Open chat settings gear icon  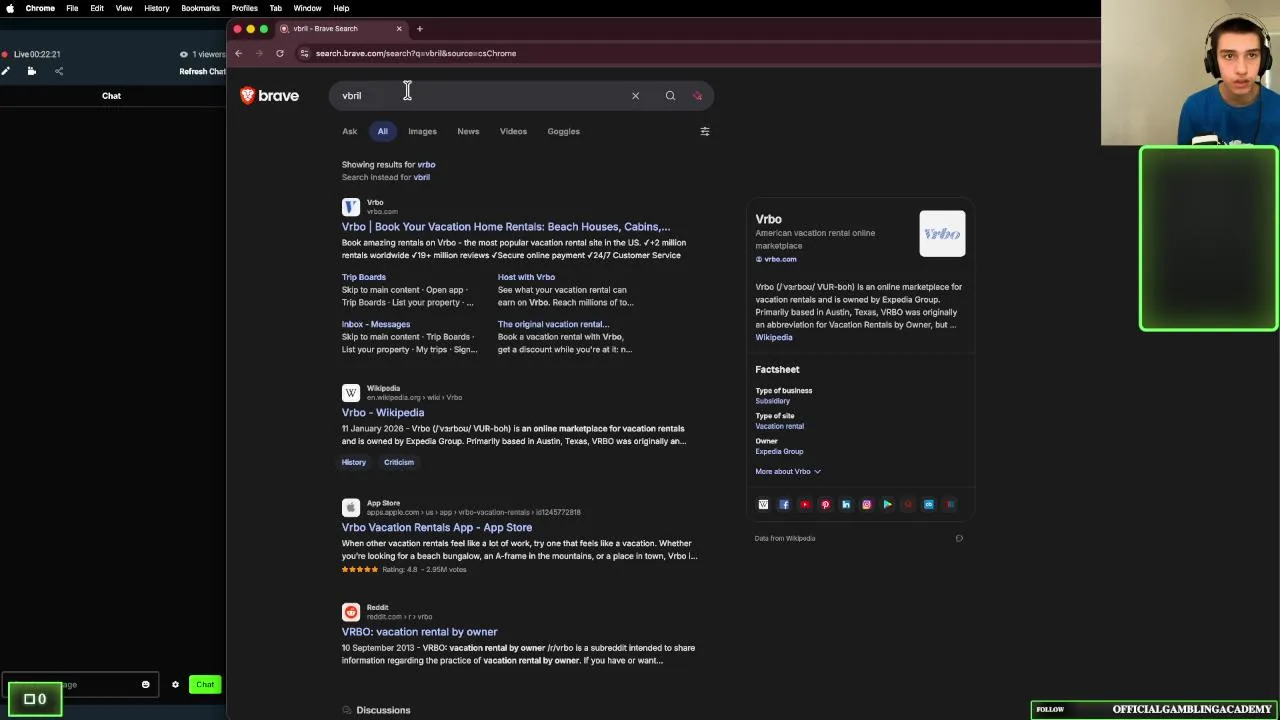175,685
